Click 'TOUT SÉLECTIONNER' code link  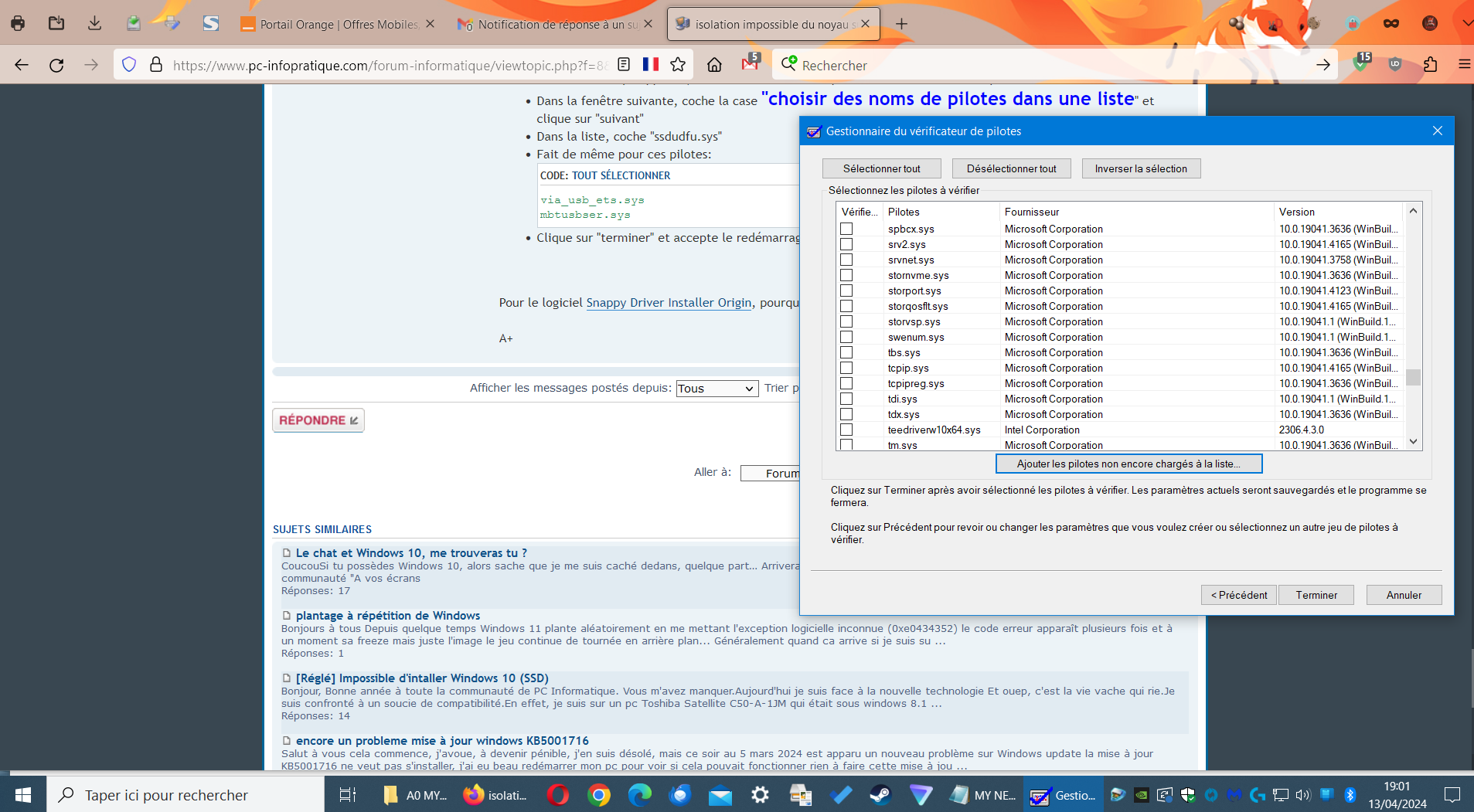(x=621, y=175)
